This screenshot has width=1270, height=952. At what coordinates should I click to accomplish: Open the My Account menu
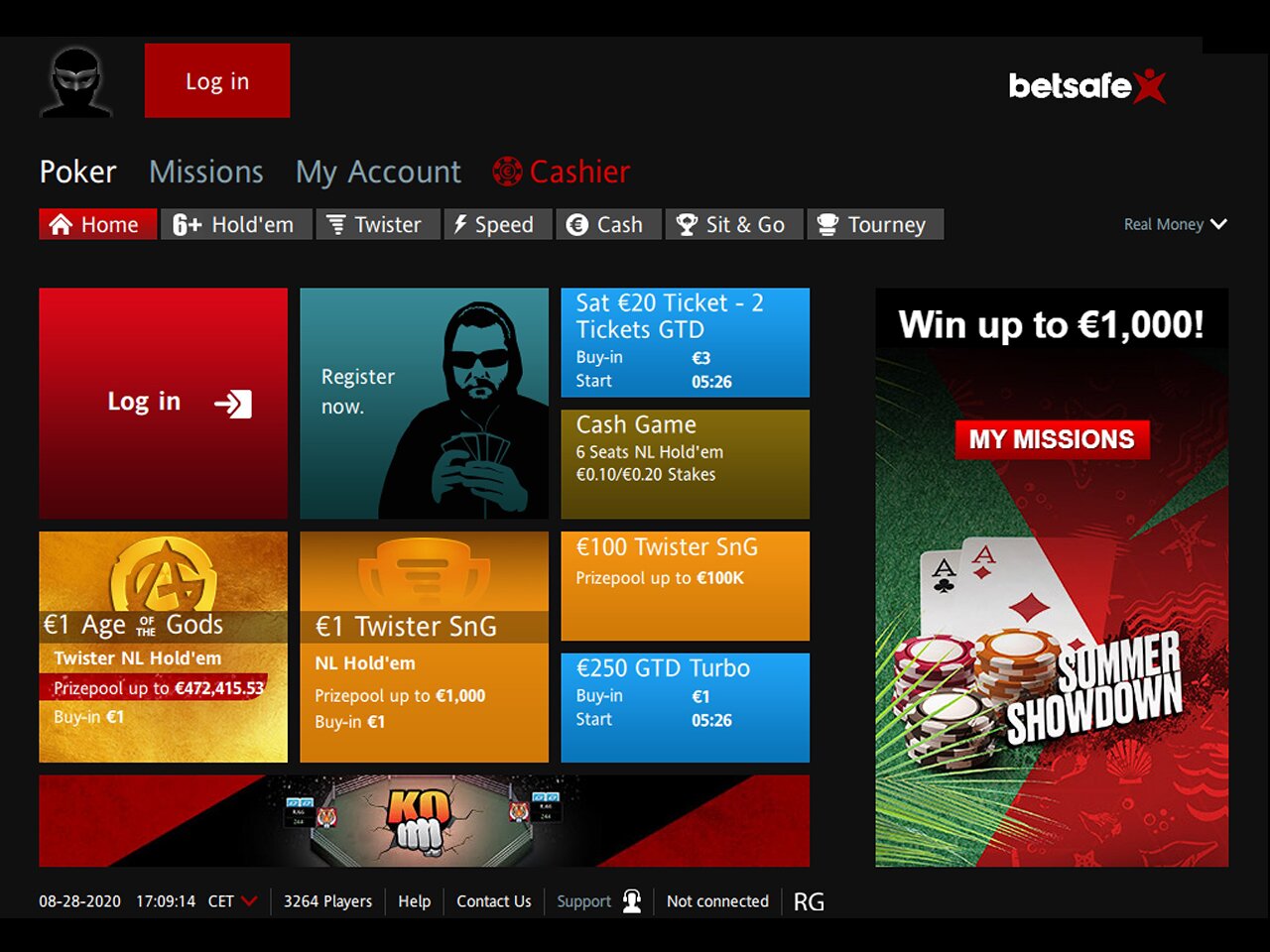[x=378, y=172]
